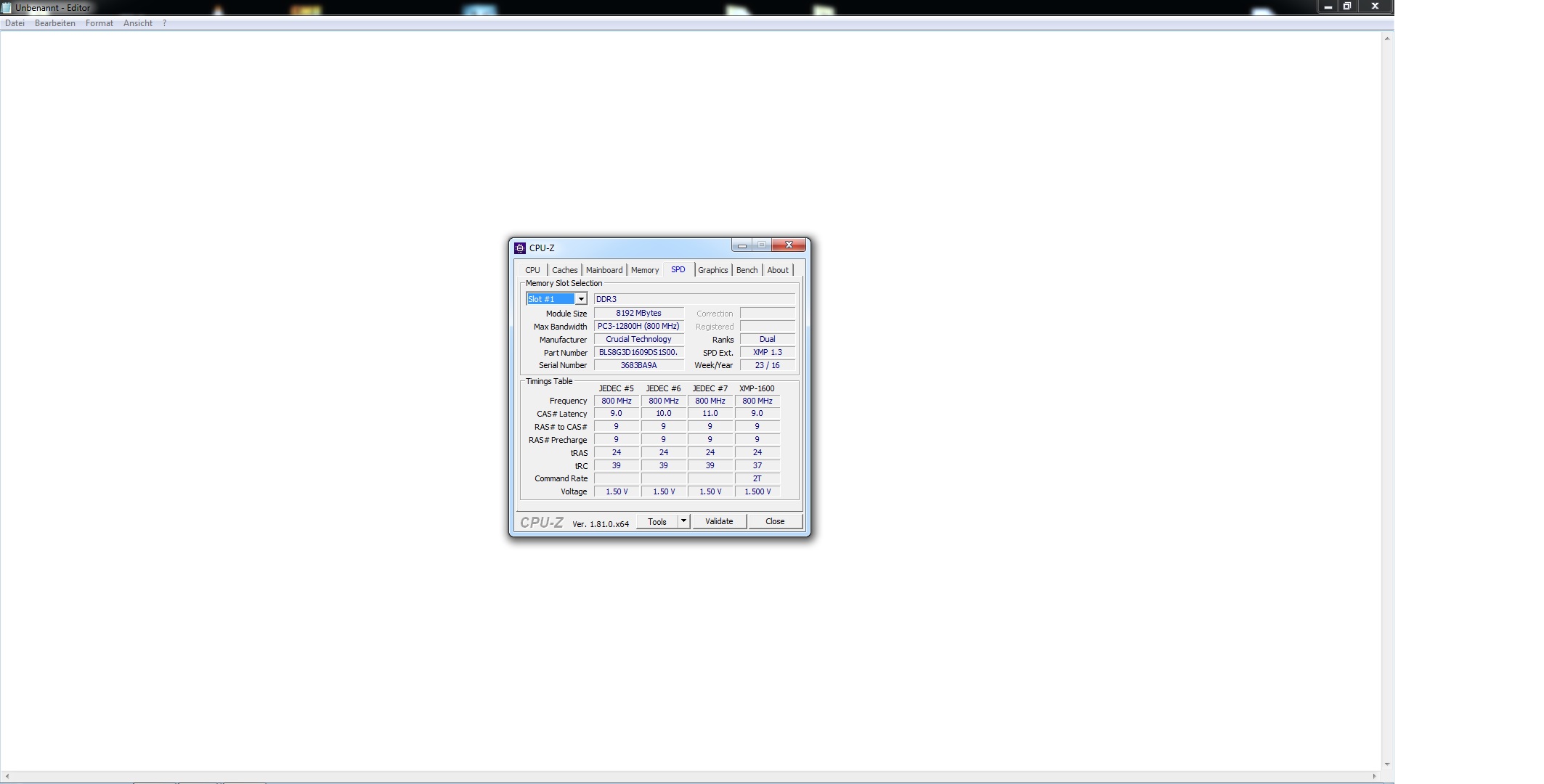Screen dimensions: 1544x784
Task: Open the Ansicht menu in Editor
Action: [138, 23]
